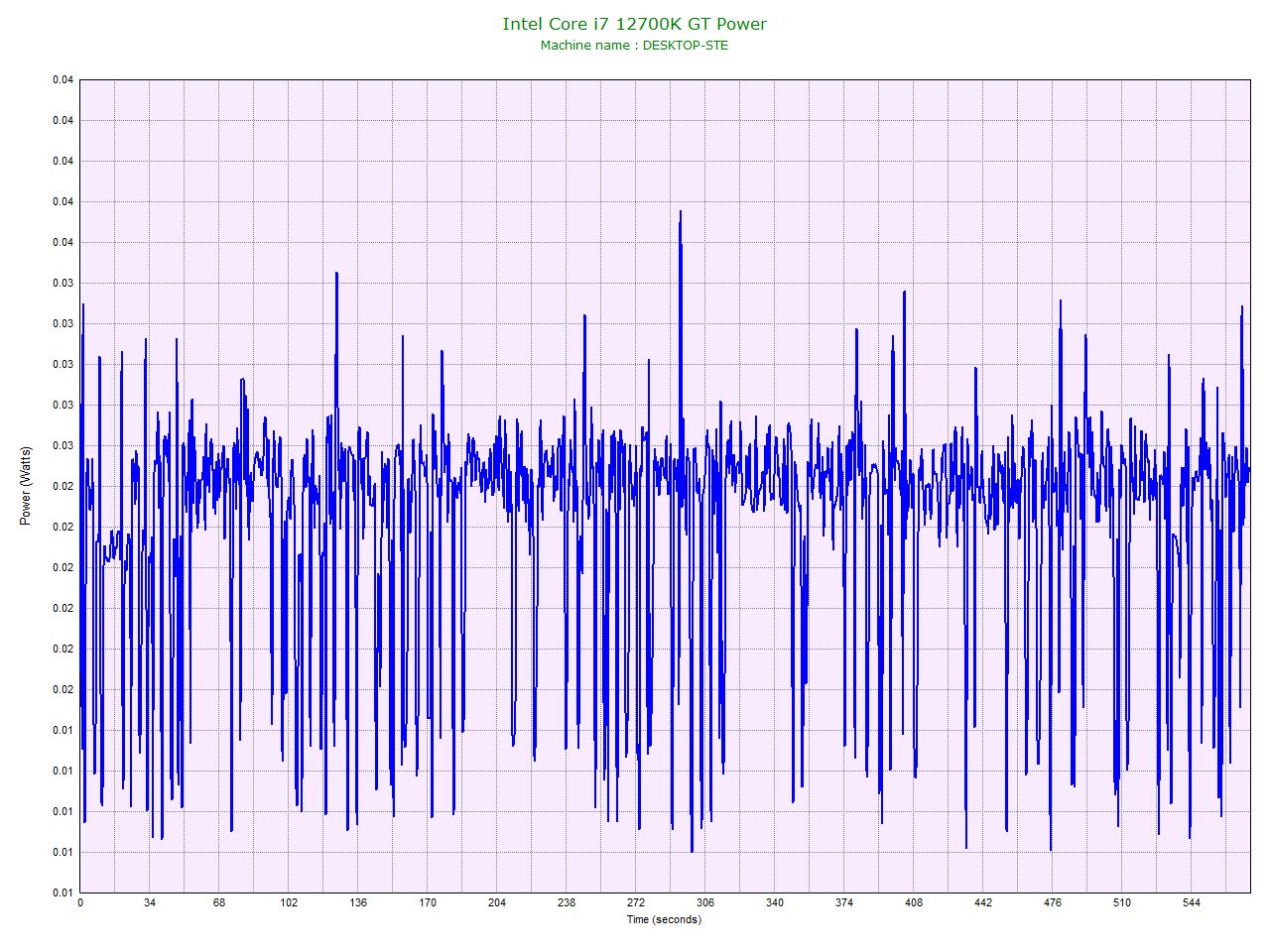Click the tallest power spike near 300 seconds
Viewport: 1270px width, 952px height.
[x=681, y=212]
